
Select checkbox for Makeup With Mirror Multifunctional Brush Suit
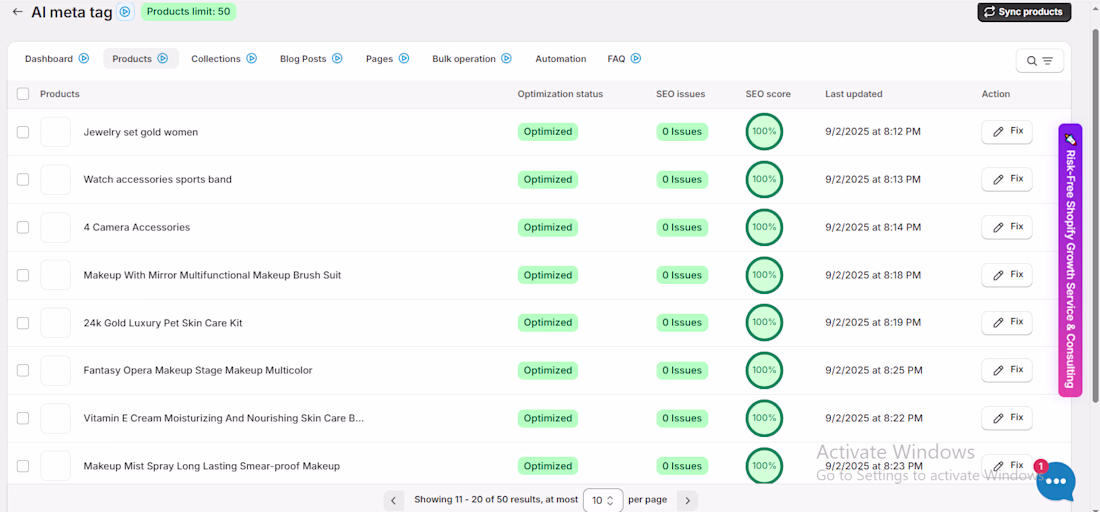(23, 275)
